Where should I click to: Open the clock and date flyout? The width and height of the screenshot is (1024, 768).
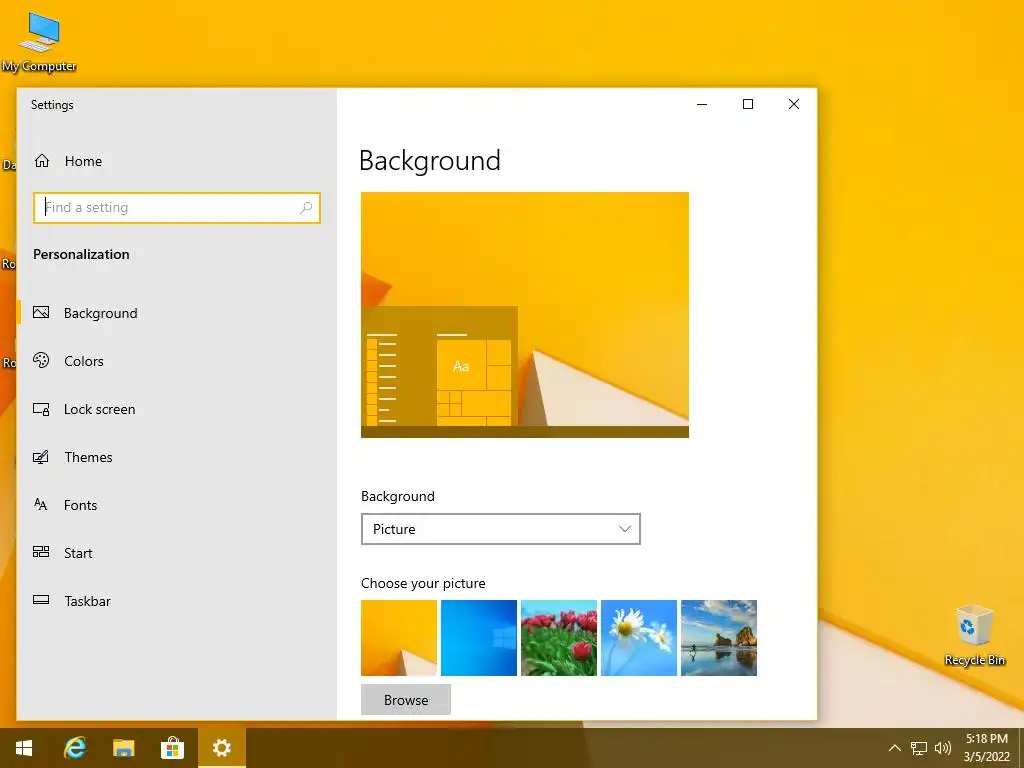(987, 748)
